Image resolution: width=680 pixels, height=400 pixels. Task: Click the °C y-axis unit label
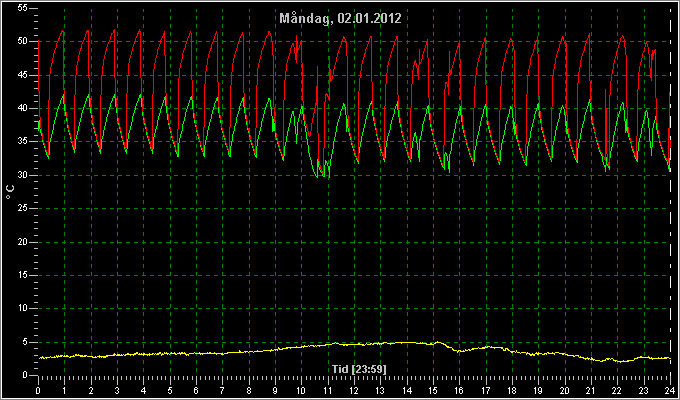[x=10, y=191]
